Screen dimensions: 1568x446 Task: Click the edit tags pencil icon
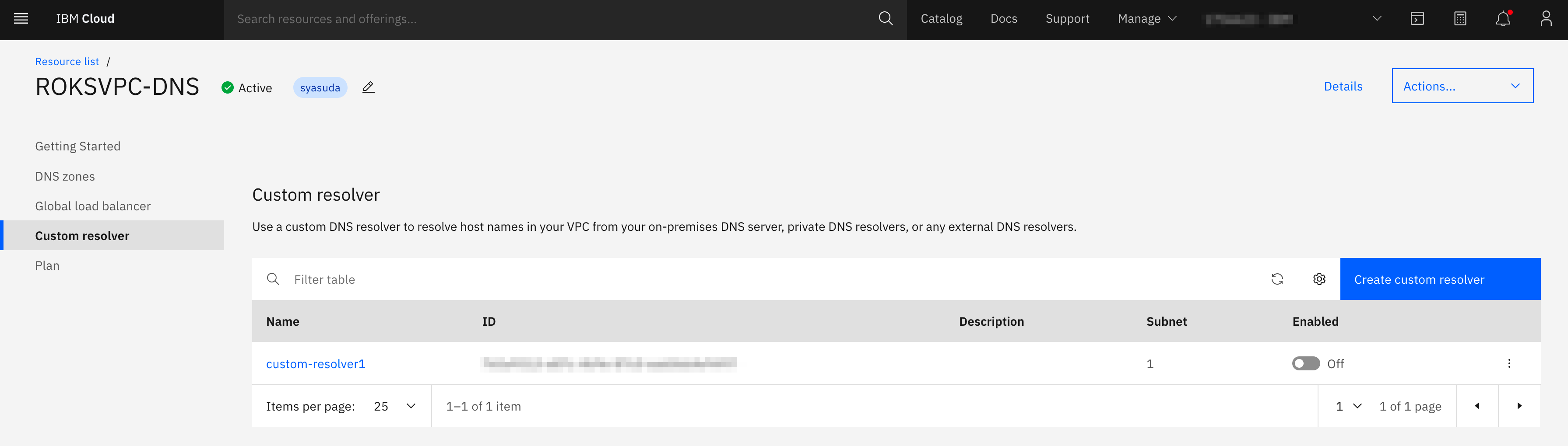[368, 87]
